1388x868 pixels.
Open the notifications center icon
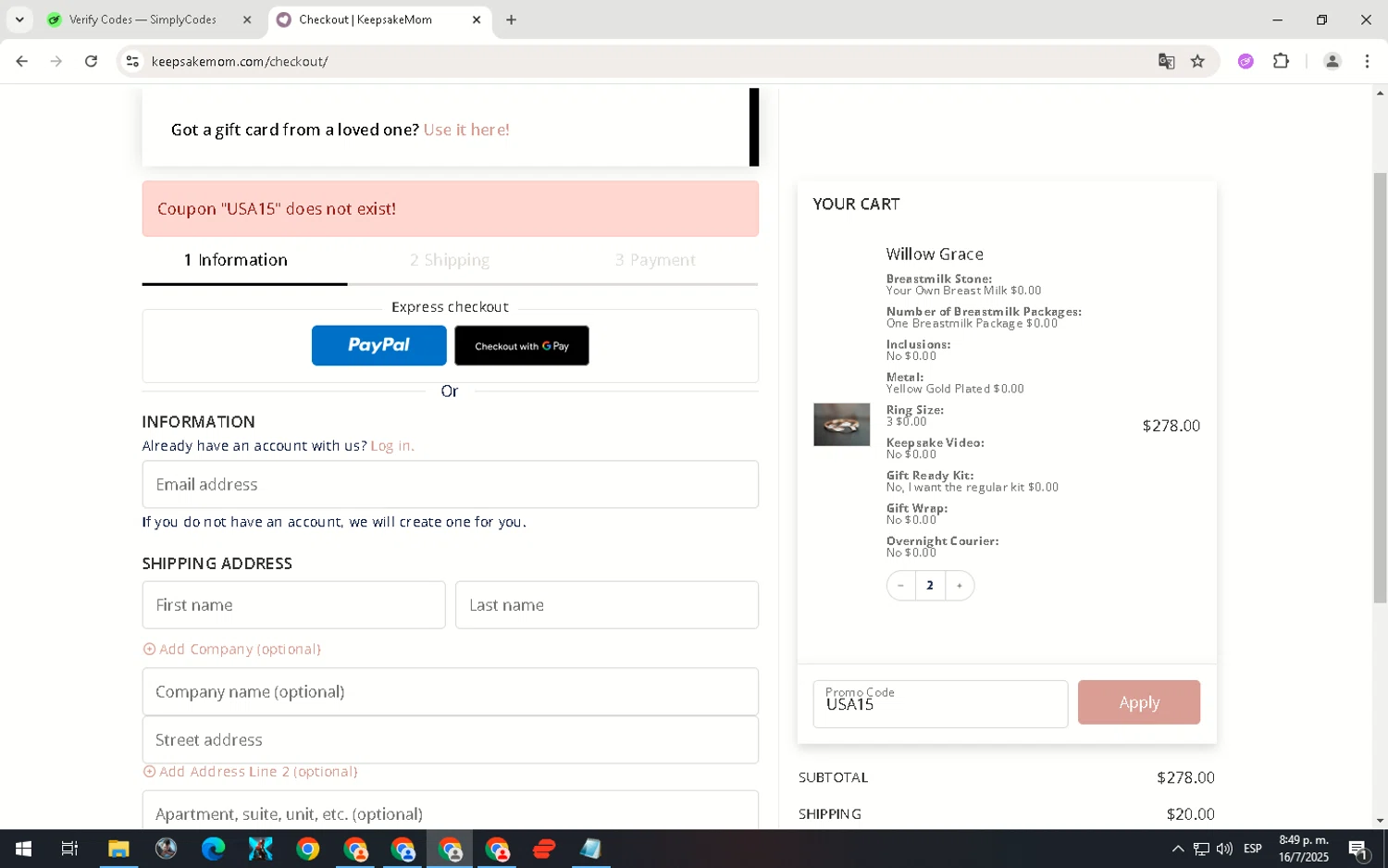coord(1358,849)
